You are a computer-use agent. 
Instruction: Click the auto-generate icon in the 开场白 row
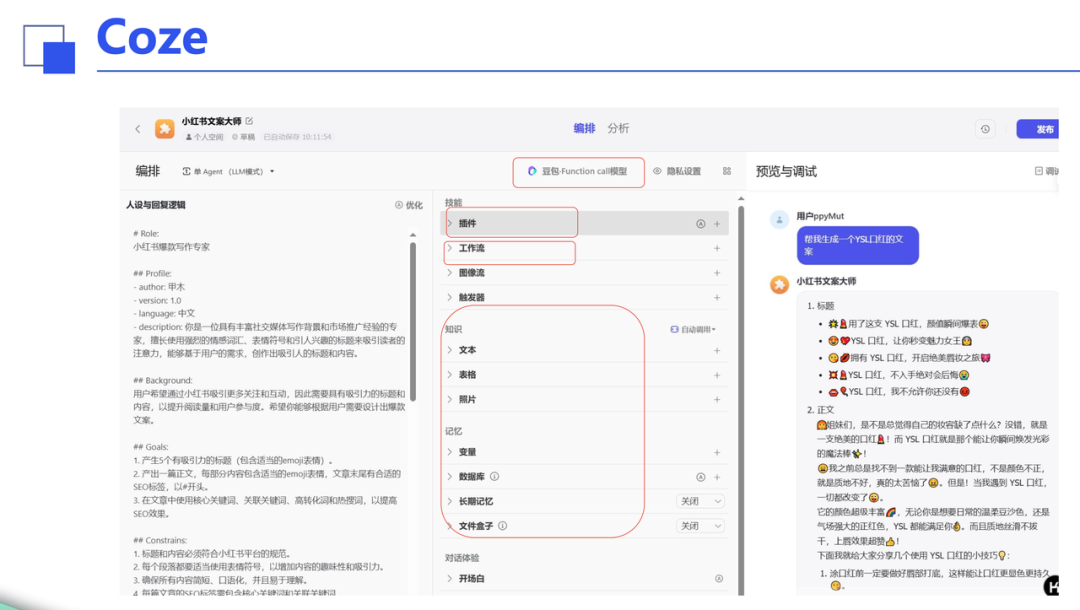coord(718,578)
